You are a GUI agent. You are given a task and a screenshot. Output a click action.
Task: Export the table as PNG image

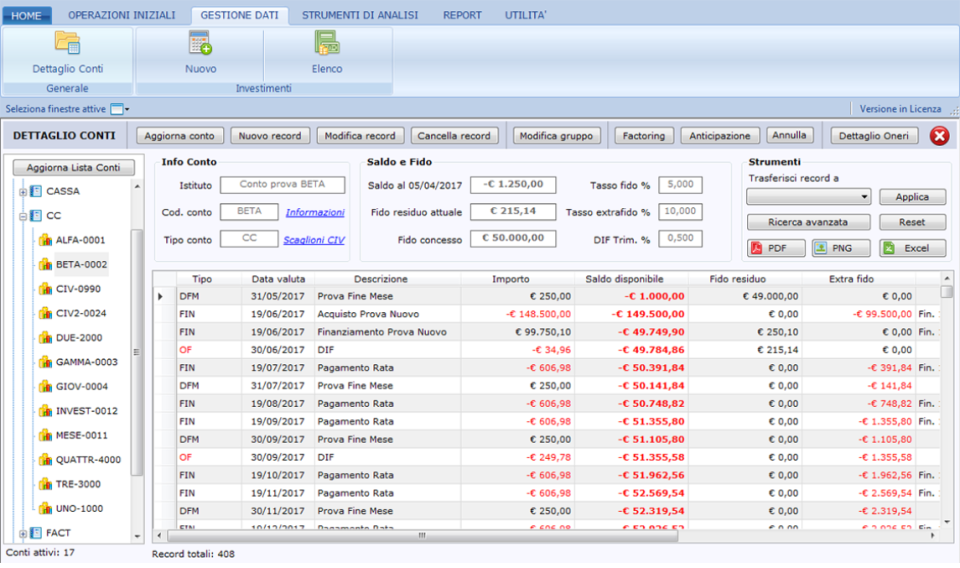point(842,248)
